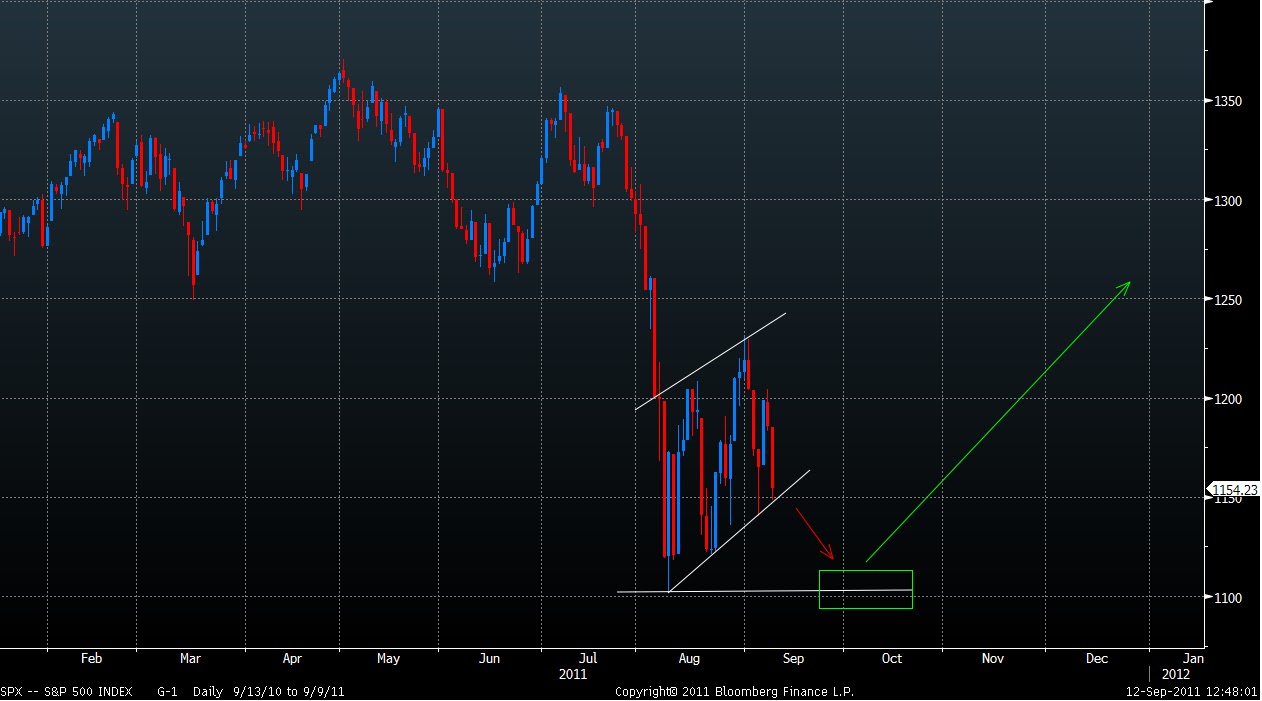The image size is (1262, 701).
Task: Click the Daily periodicity text in footer
Action: [x=209, y=691]
